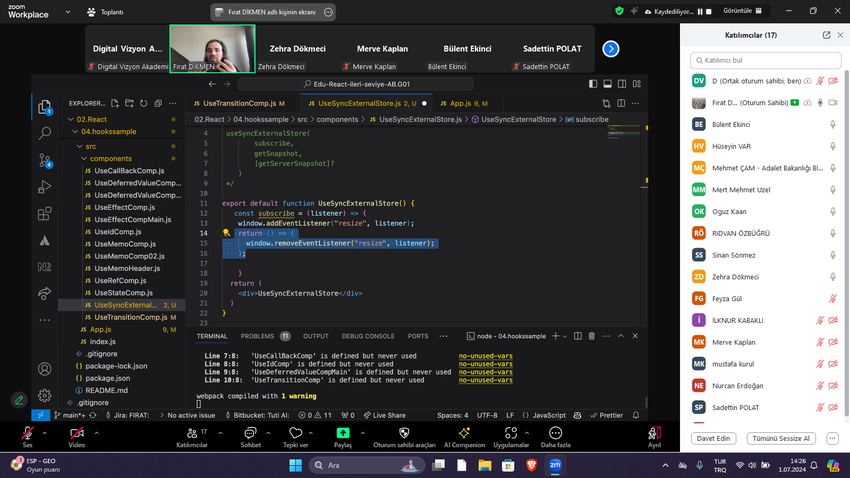850x478 pixels.
Task: Click the Split Terminal icon
Action: click(x=578, y=336)
